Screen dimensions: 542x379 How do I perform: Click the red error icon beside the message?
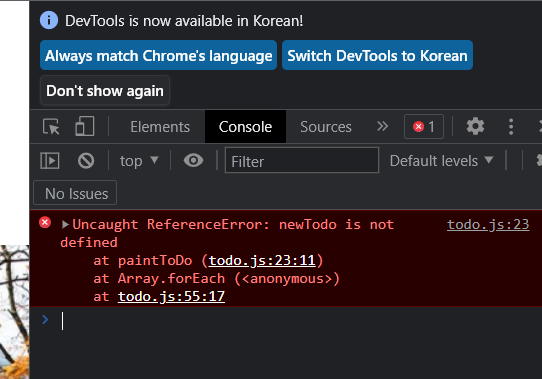45,222
